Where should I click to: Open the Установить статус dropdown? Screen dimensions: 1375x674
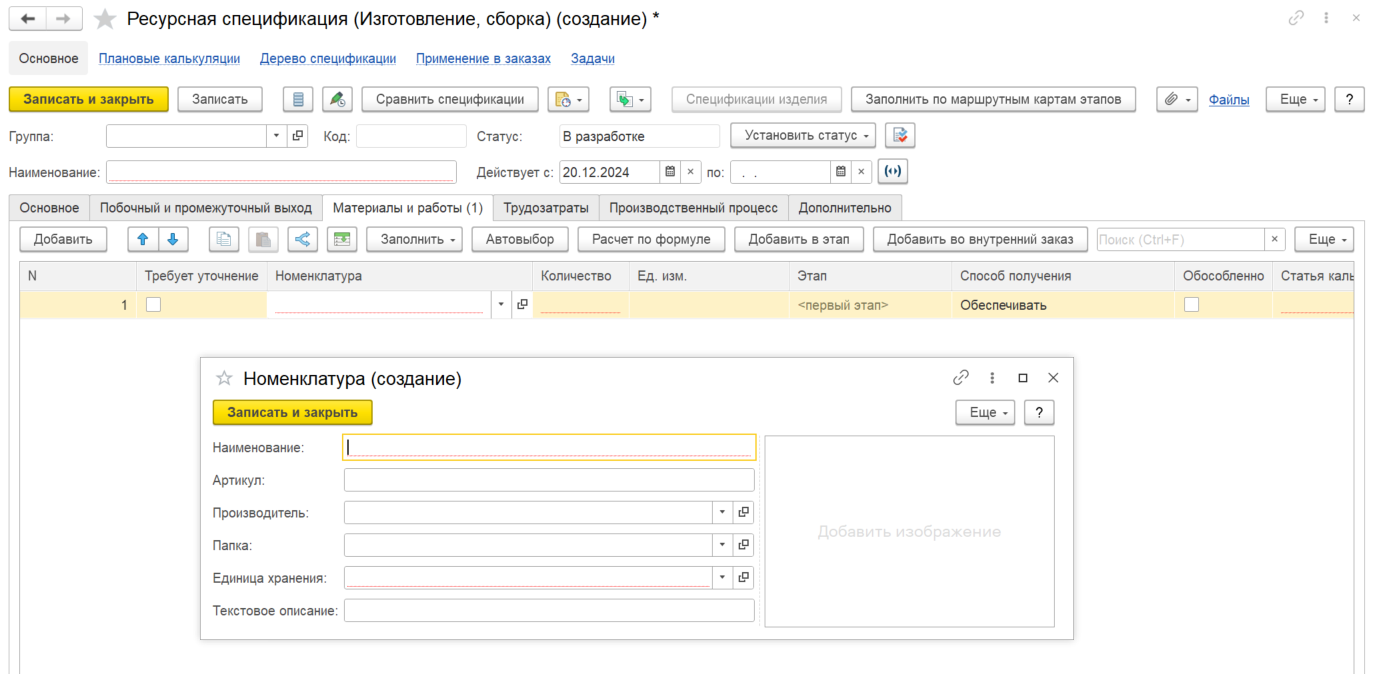tap(803, 135)
